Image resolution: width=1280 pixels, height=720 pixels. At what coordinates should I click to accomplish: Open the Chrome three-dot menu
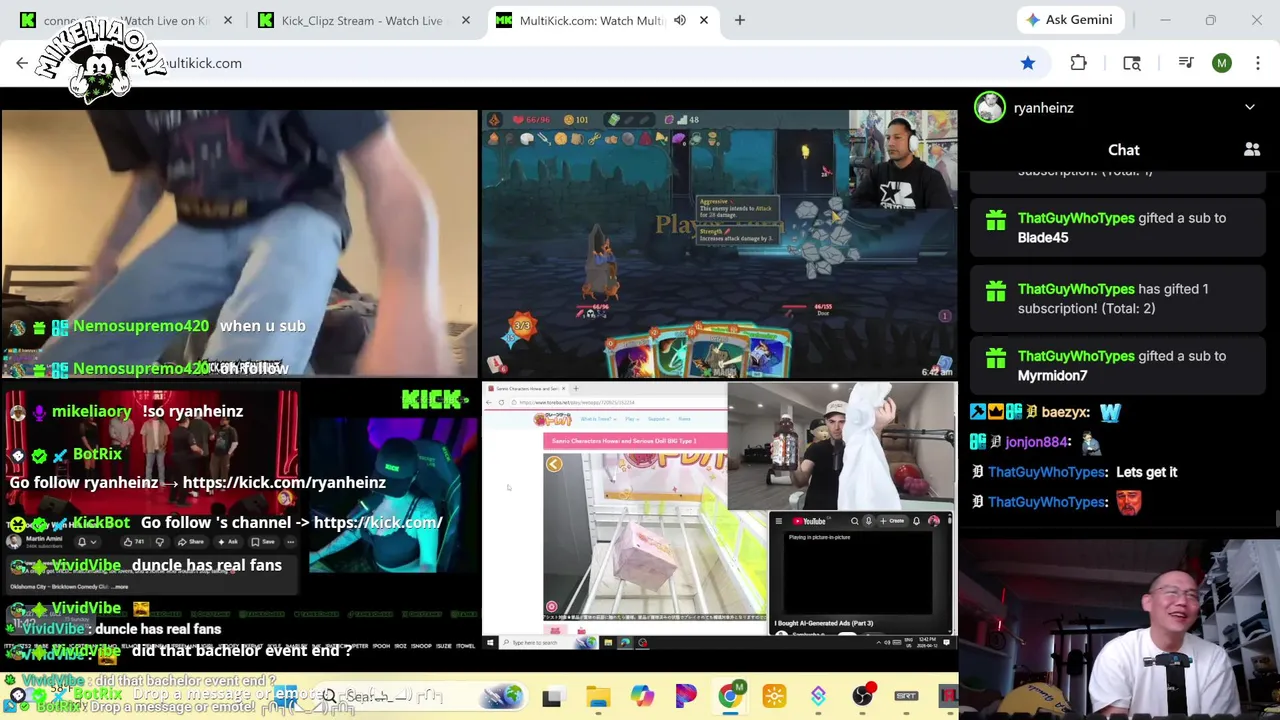[x=1257, y=63]
